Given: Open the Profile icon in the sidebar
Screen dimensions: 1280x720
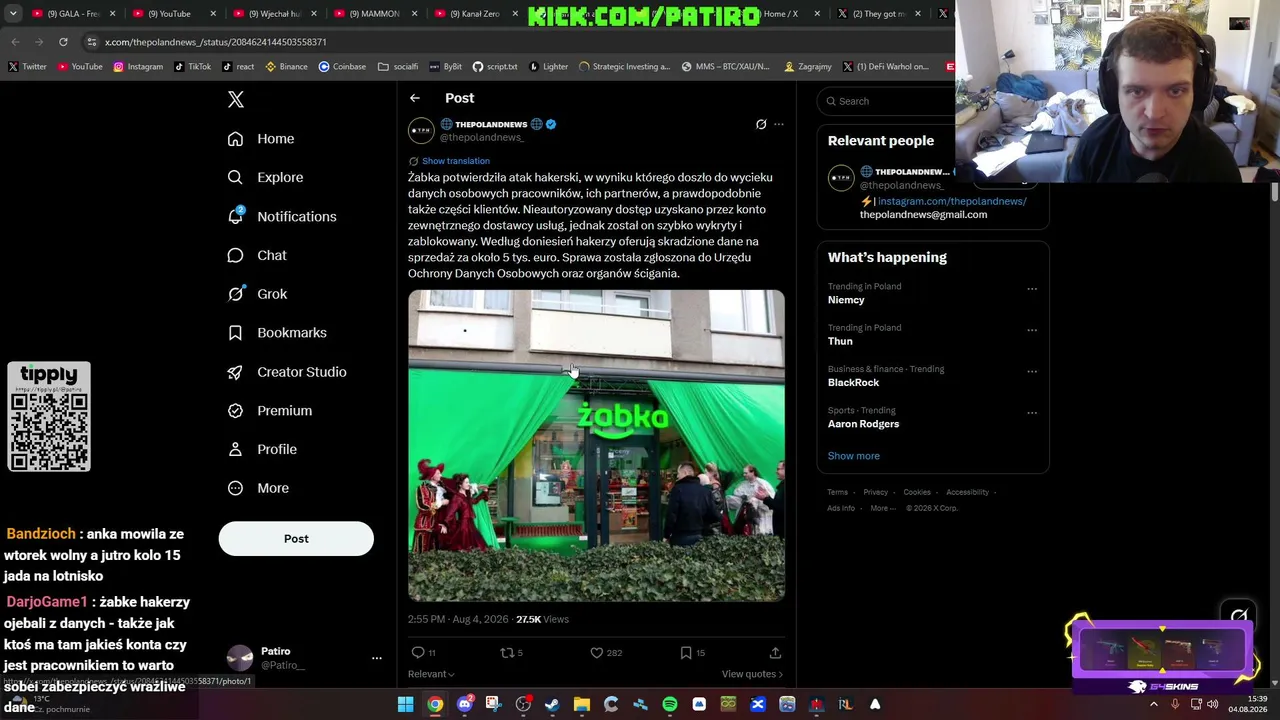Looking at the screenshot, I should [x=235, y=449].
